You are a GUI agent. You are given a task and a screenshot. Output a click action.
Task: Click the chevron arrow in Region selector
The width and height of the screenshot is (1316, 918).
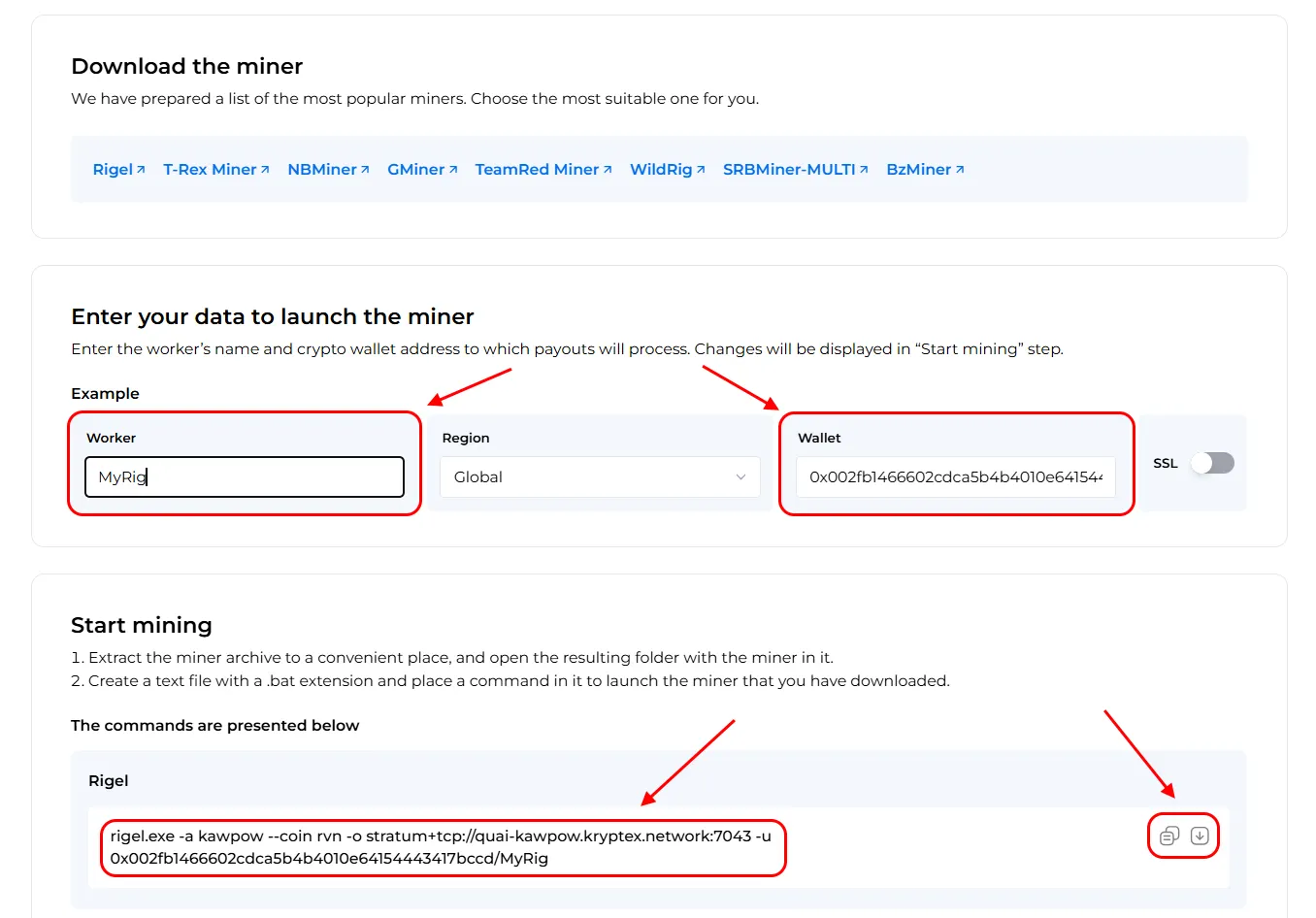[740, 477]
